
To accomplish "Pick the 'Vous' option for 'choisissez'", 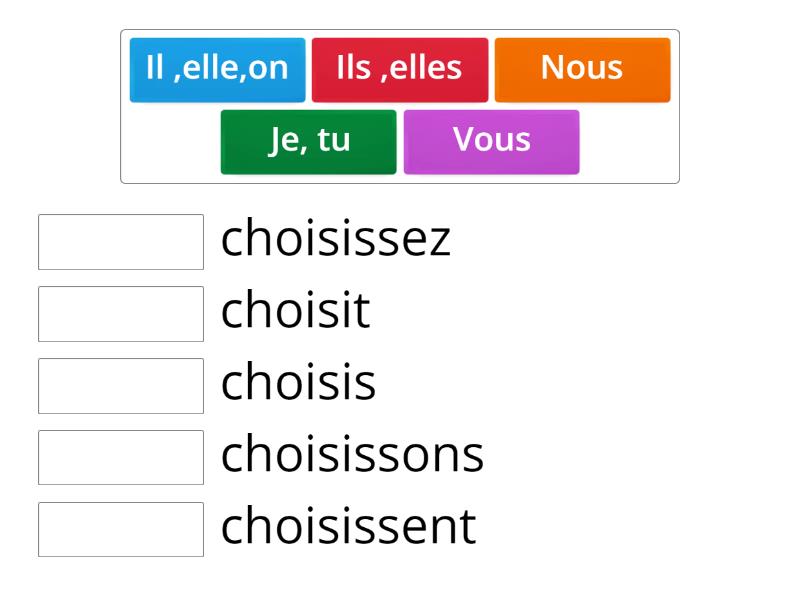I will (492, 140).
